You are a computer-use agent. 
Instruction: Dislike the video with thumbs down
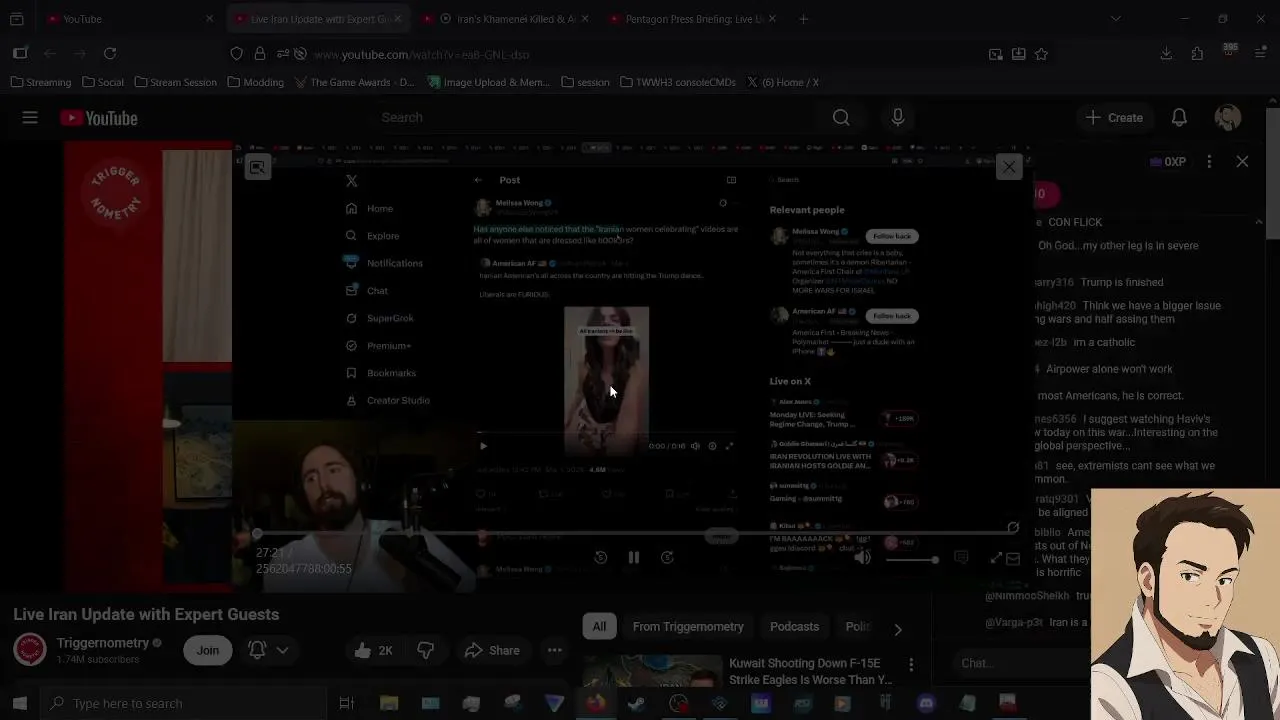point(426,651)
